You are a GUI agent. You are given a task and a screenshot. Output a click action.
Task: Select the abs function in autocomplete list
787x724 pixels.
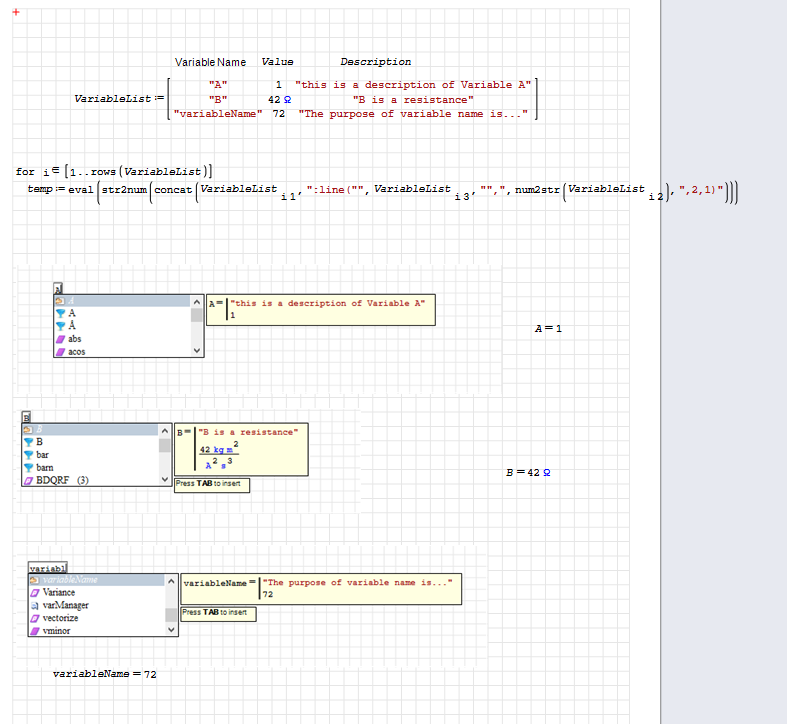tap(75, 339)
